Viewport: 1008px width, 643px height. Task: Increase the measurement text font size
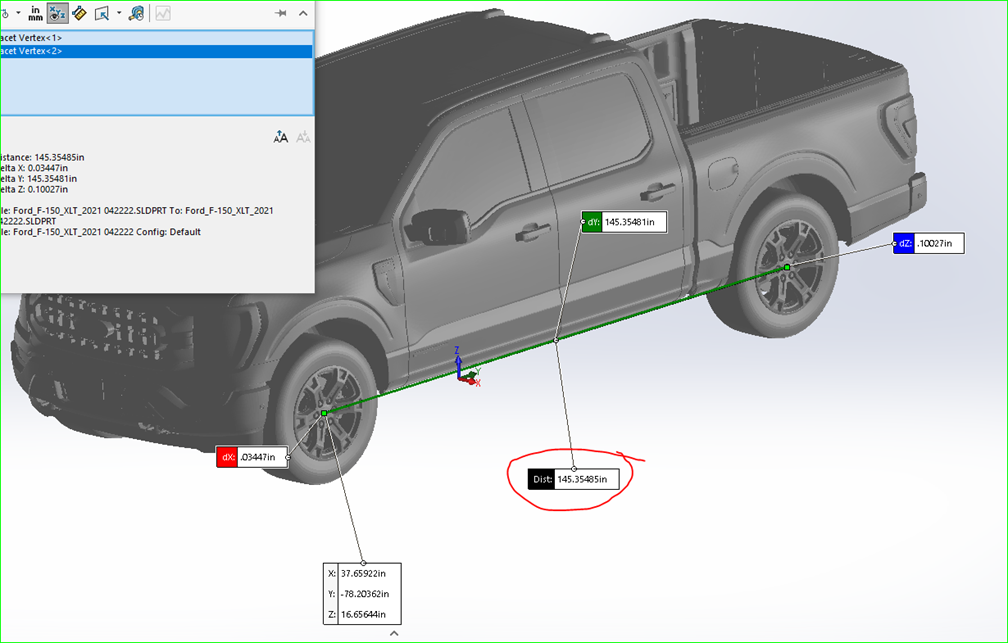281,137
